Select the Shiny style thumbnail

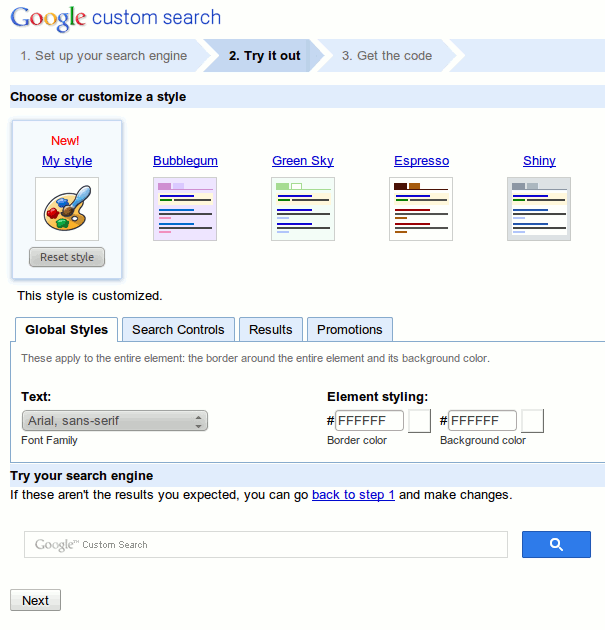click(x=539, y=209)
